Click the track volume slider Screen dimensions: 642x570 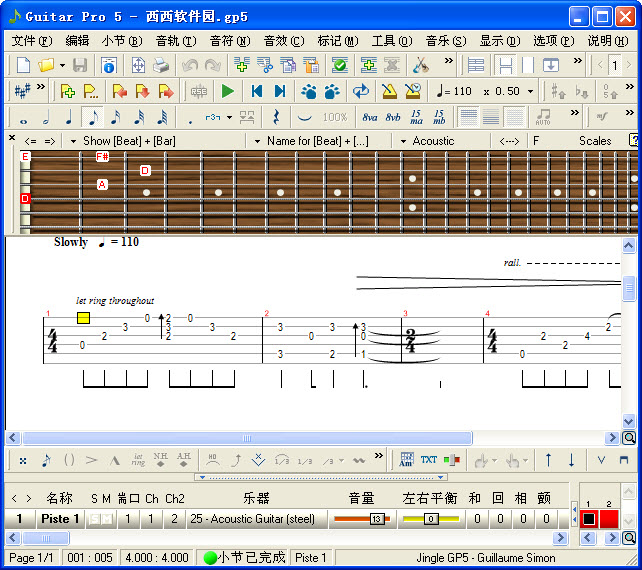[x=362, y=519]
